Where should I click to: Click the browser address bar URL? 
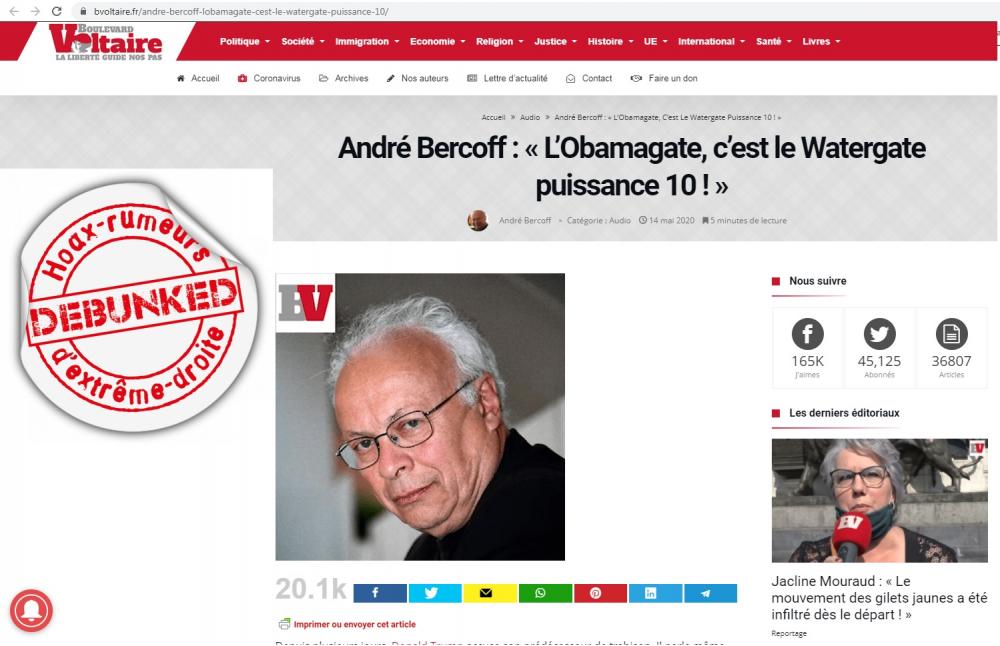coord(241,11)
